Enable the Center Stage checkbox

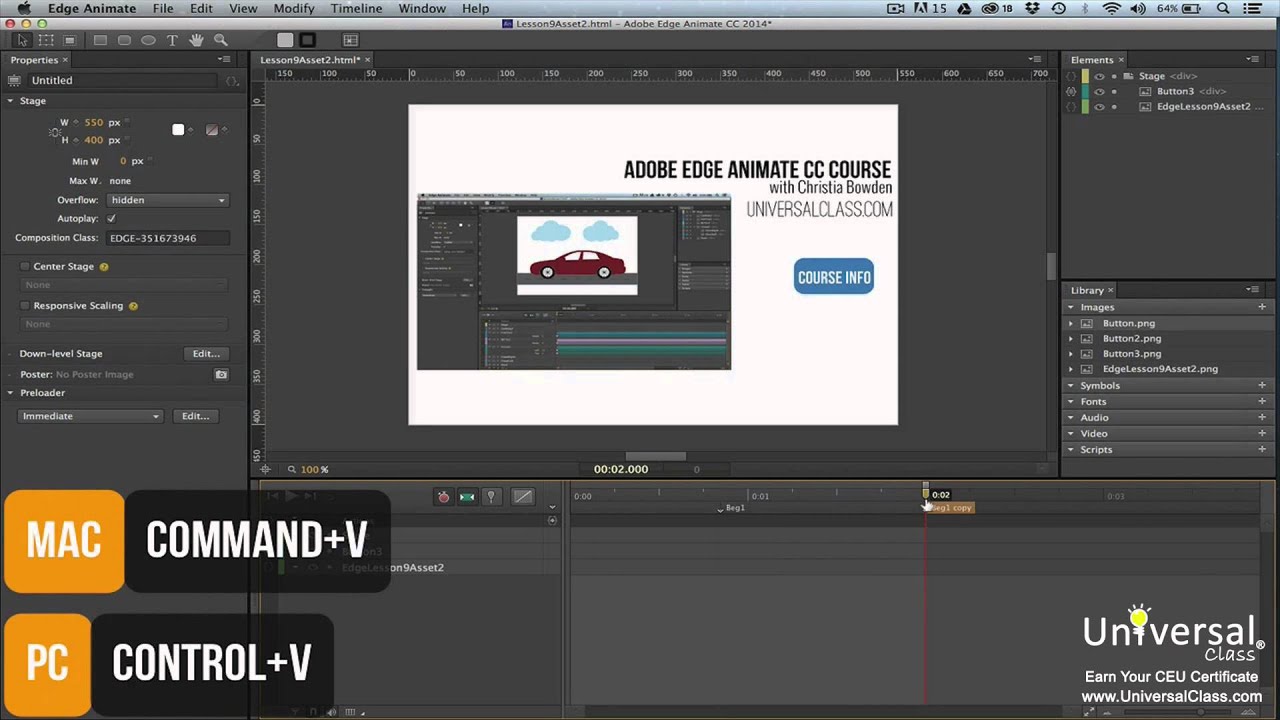[25, 267]
